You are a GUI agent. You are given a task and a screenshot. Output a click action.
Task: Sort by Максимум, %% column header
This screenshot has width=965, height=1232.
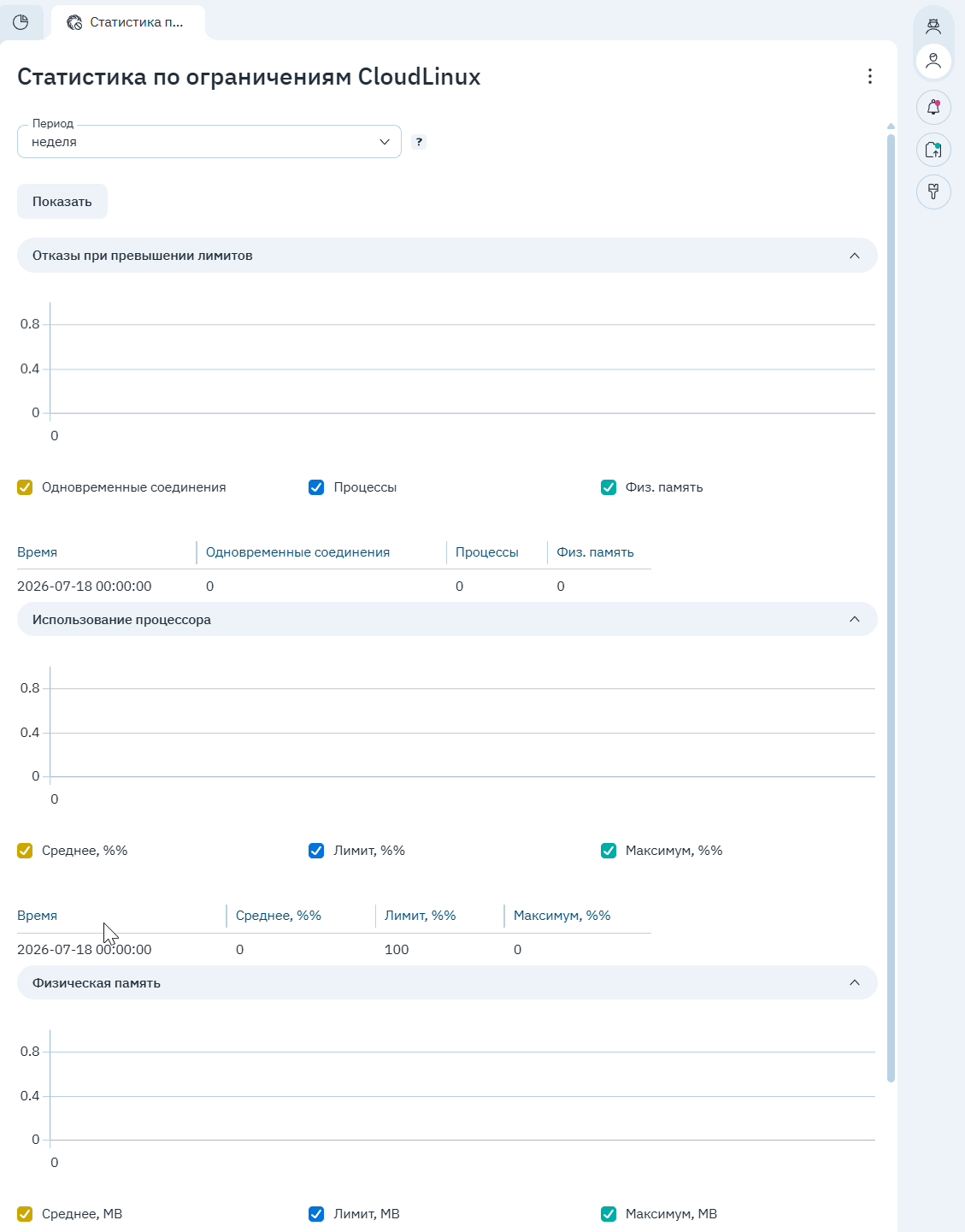click(562, 916)
